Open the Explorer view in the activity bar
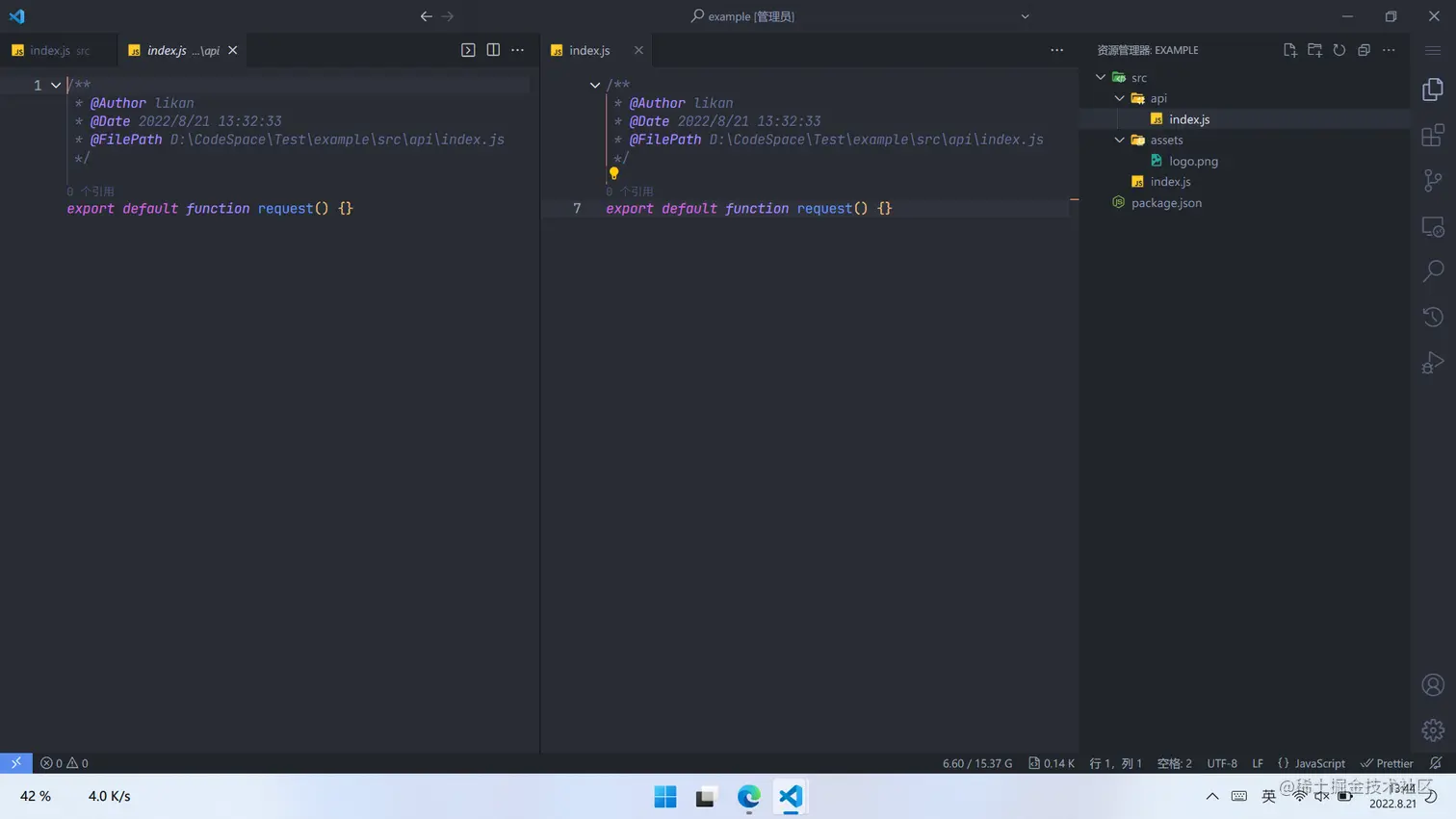The width and height of the screenshot is (1456, 819). [1433, 90]
